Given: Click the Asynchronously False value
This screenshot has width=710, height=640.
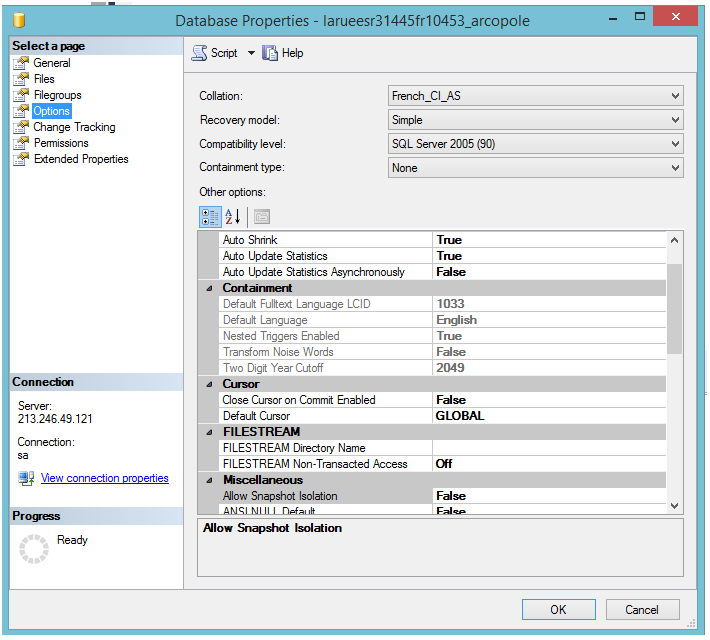Looking at the screenshot, I should 549,272.
